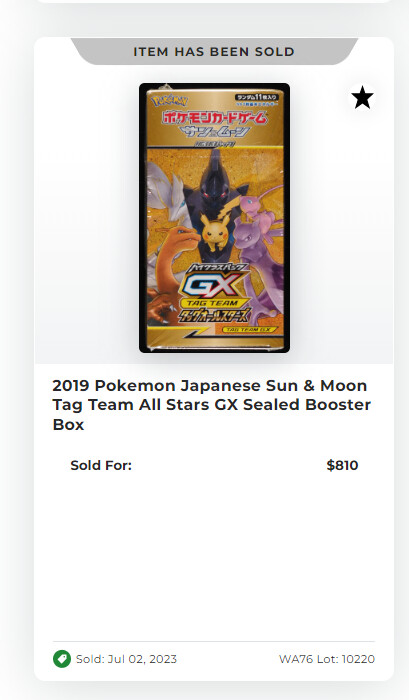Click the 11-card count badge on the box

pos(256,97)
